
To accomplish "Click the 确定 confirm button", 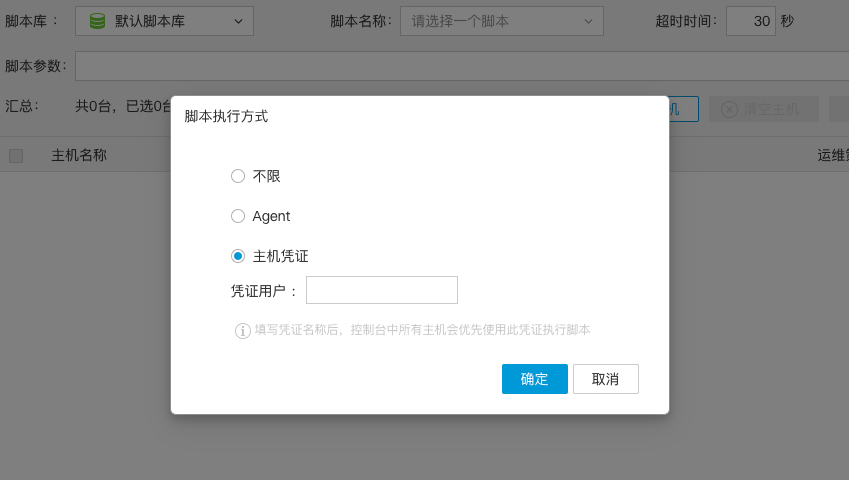I will click(x=534, y=379).
